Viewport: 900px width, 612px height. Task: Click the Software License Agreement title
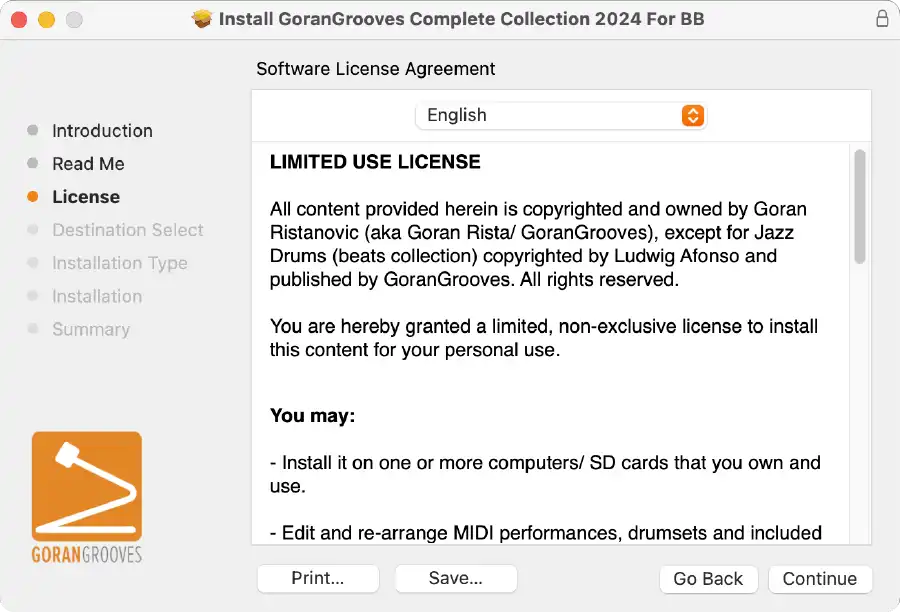[375, 69]
